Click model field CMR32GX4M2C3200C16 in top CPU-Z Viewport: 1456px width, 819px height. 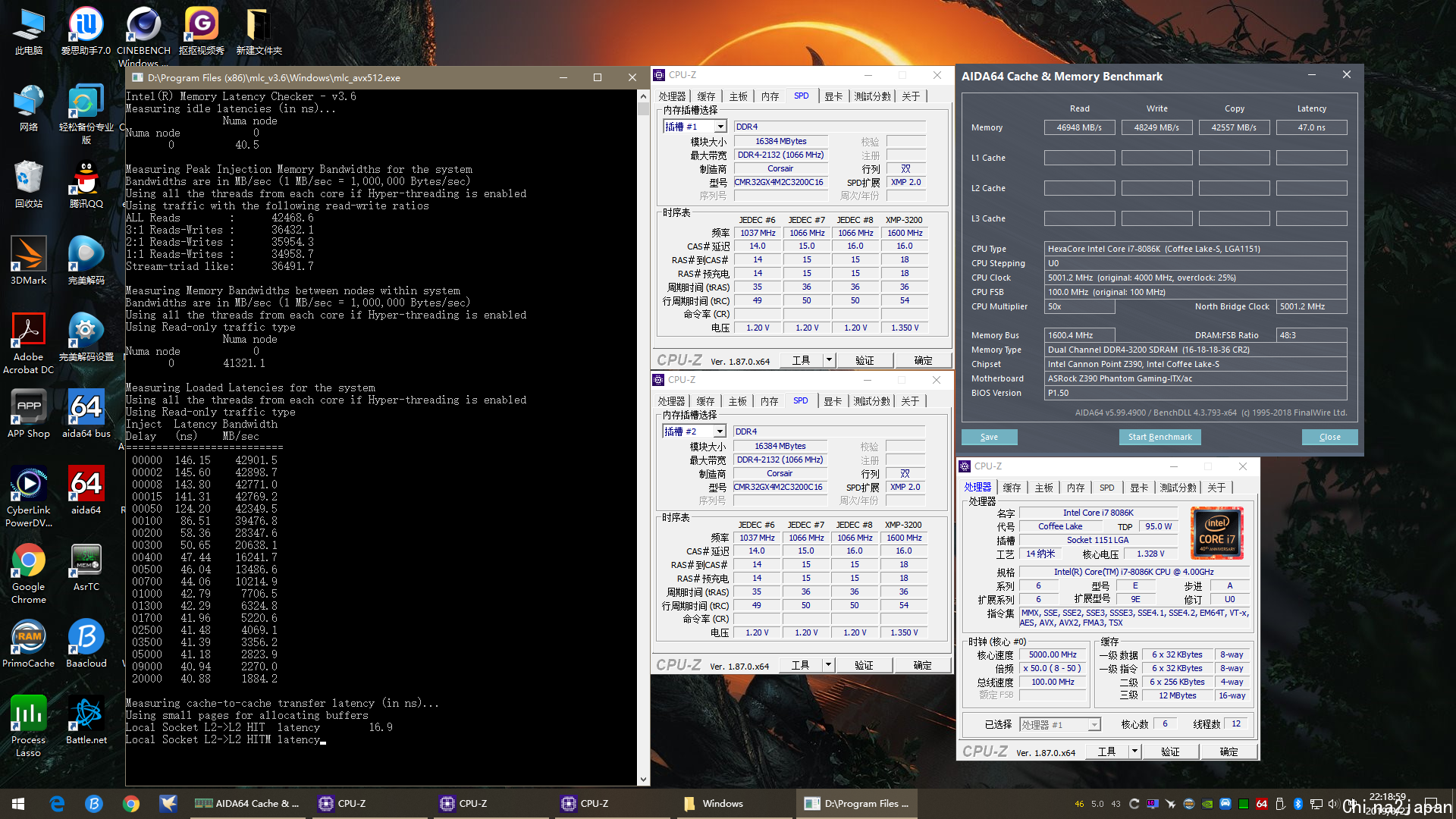pos(780,182)
